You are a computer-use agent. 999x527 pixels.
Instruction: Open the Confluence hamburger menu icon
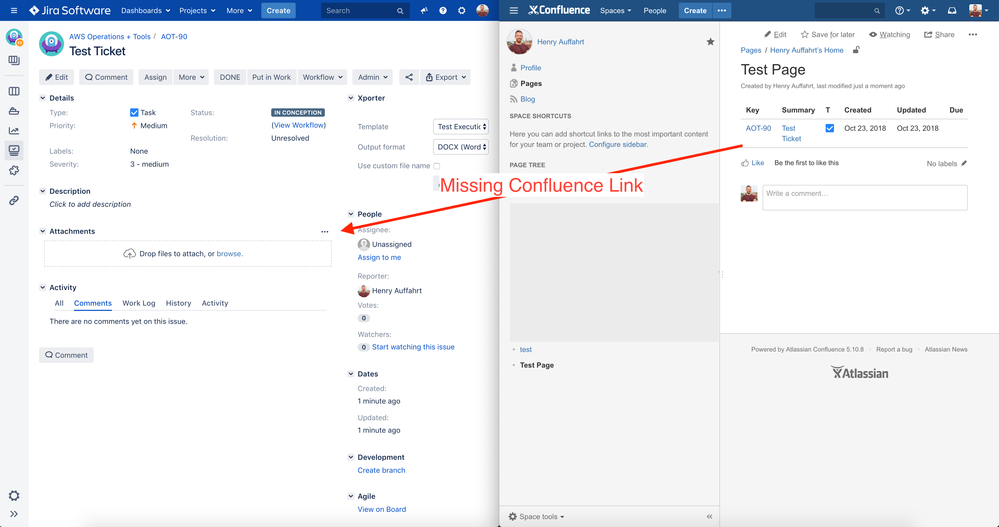pyautogui.click(x=514, y=10)
